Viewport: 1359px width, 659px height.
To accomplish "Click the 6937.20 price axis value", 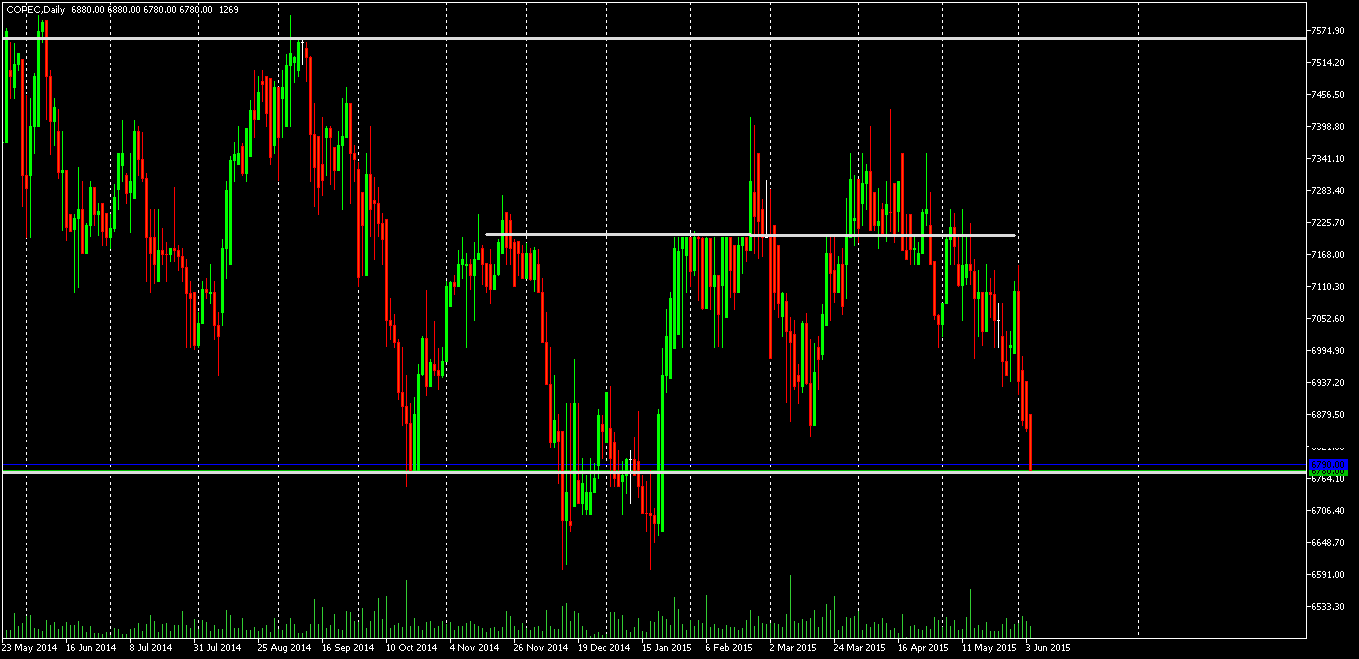I will (x=1330, y=383).
